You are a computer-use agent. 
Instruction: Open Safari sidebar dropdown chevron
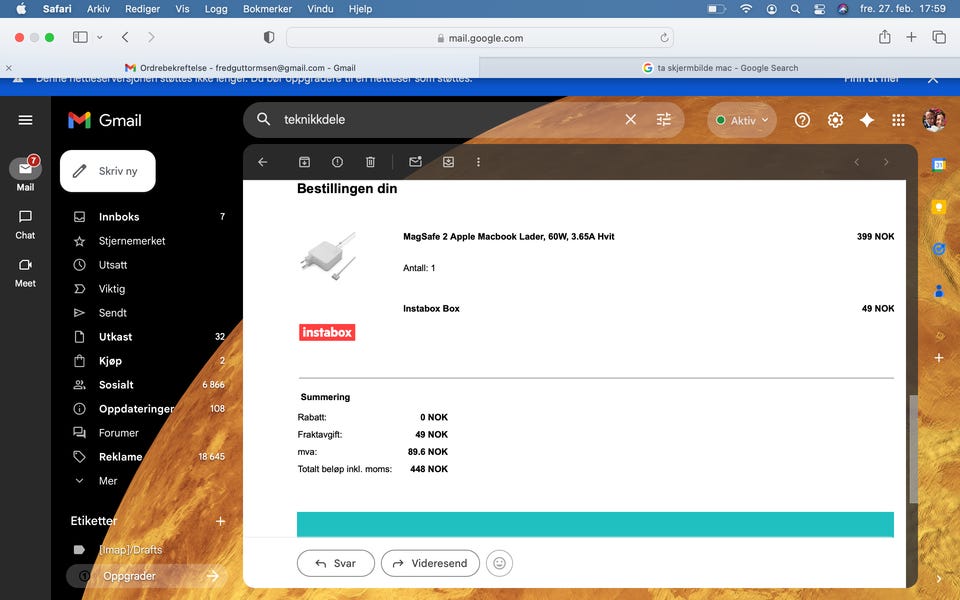point(100,37)
